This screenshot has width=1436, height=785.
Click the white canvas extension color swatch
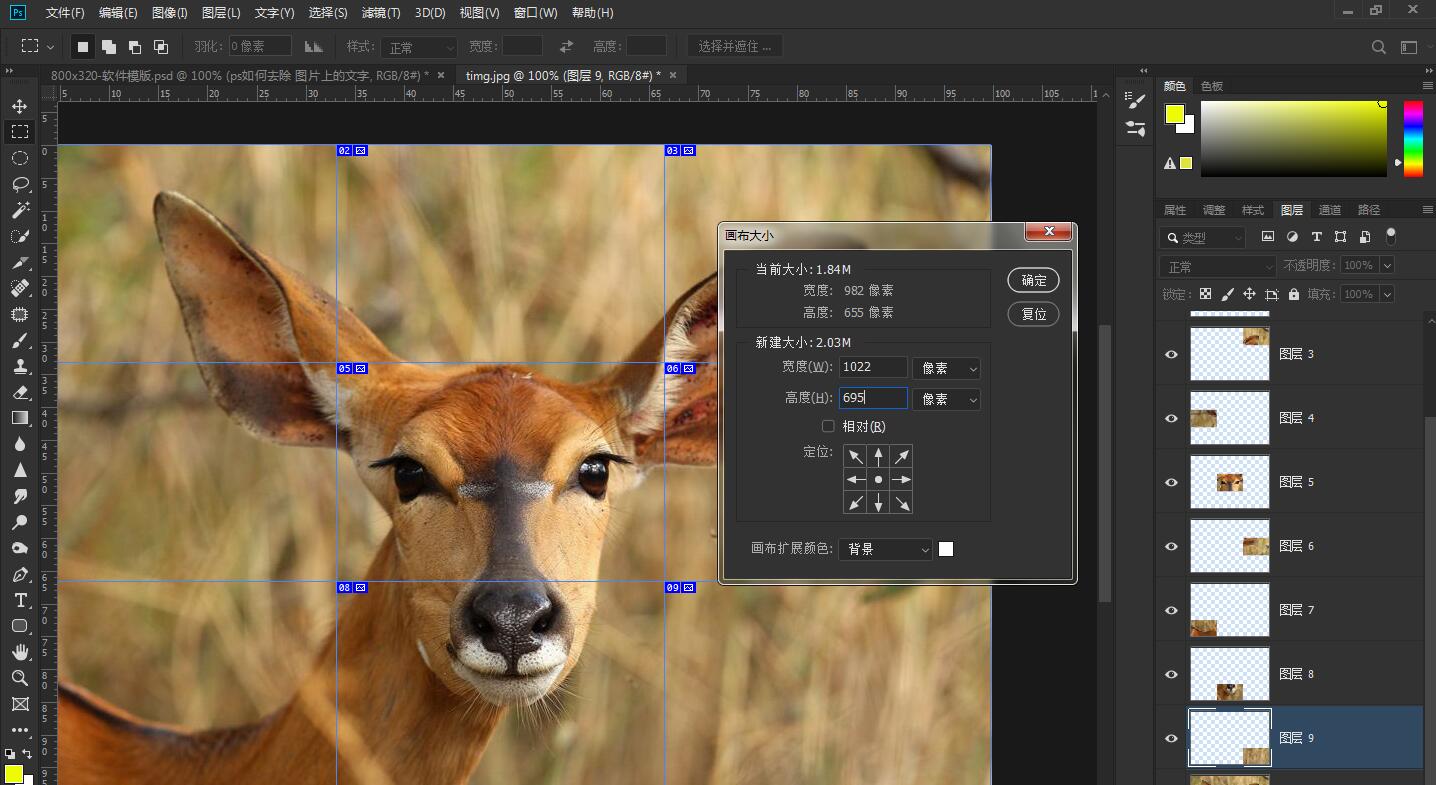(x=946, y=549)
